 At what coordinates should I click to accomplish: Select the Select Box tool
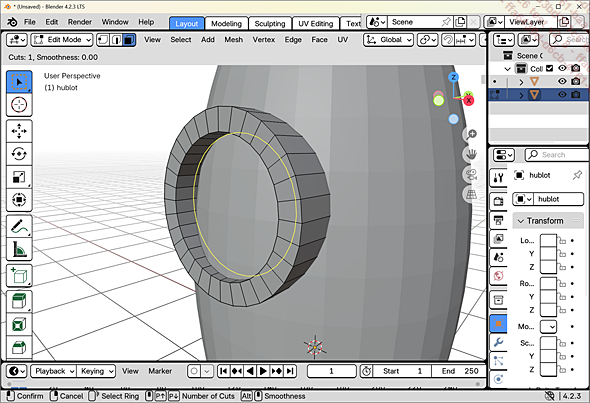coord(19,82)
